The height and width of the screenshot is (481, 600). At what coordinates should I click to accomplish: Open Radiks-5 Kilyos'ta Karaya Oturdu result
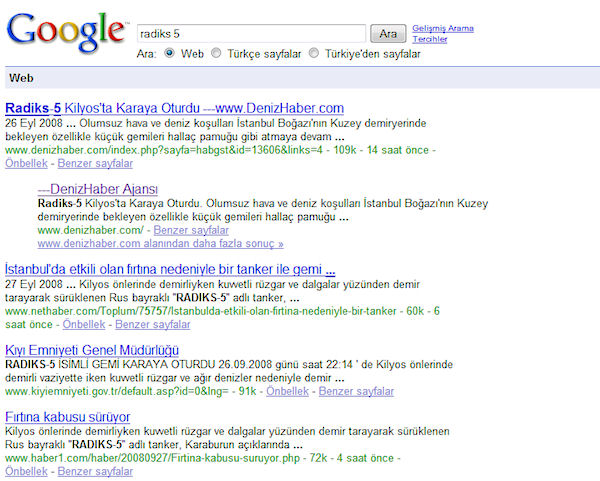(x=174, y=108)
